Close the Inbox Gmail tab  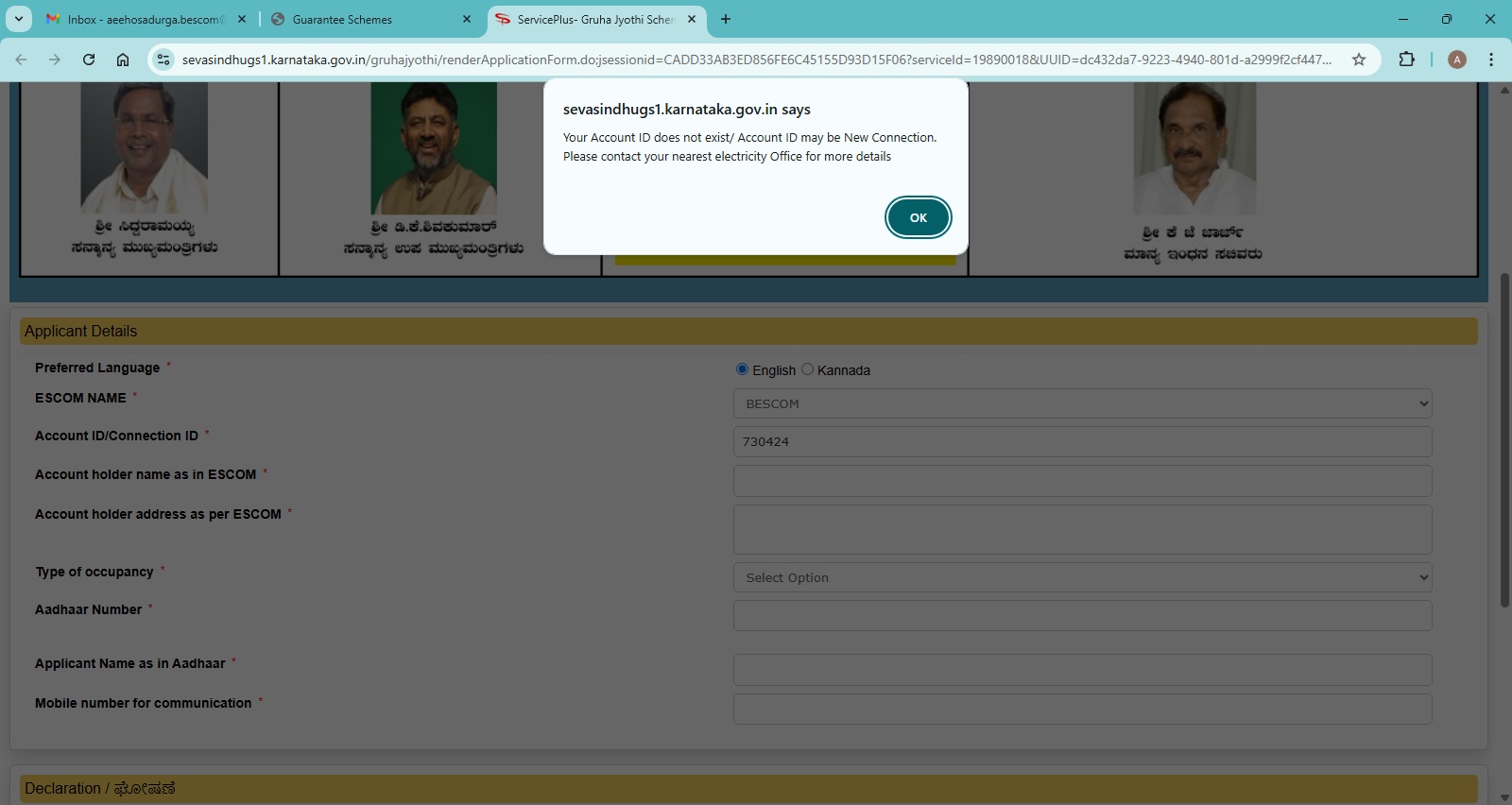click(x=242, y=19)
